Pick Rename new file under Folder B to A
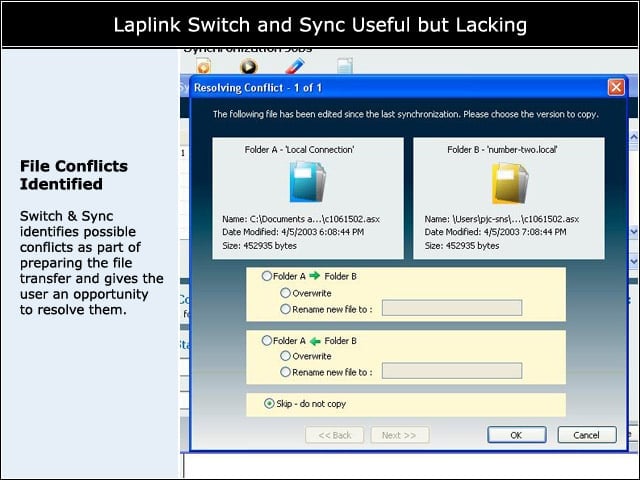 click(285, 372)
